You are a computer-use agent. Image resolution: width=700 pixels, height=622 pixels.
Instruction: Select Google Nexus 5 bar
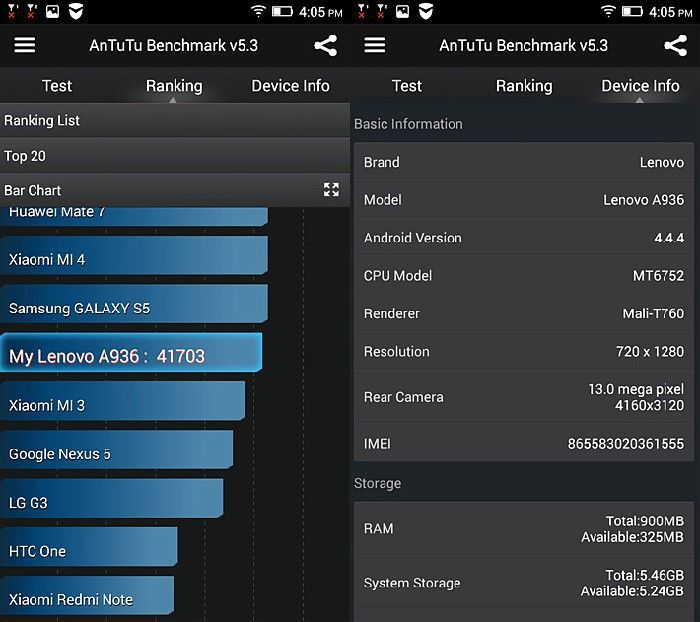tap(117, 450)
